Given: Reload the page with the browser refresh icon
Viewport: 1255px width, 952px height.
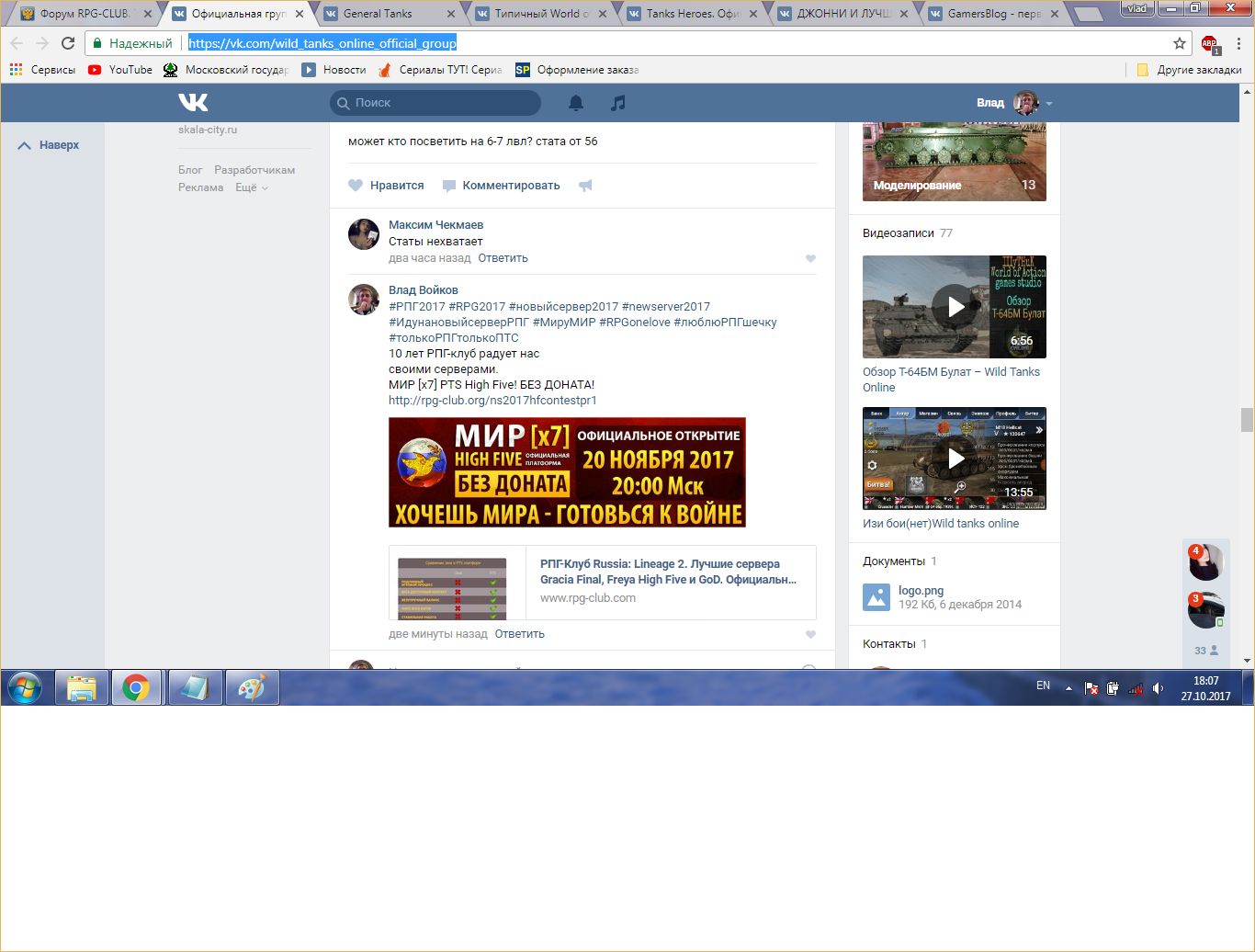Looking at the screenshot, I should [68, 43].
